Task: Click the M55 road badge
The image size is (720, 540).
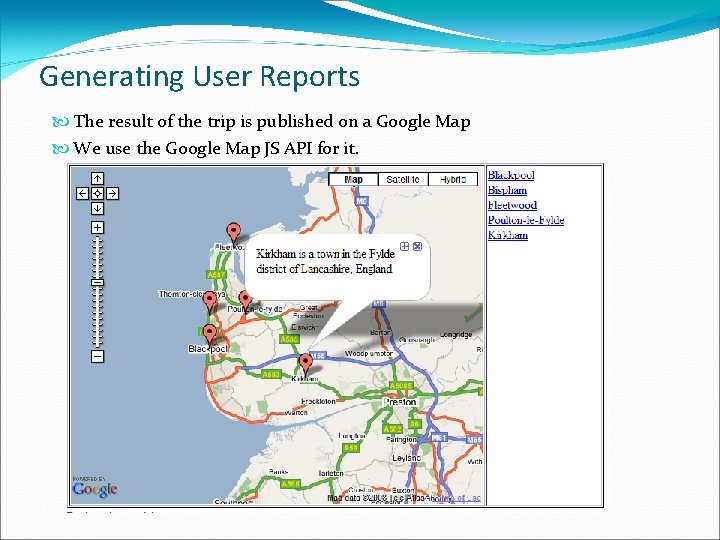Action: click(318, 355)
